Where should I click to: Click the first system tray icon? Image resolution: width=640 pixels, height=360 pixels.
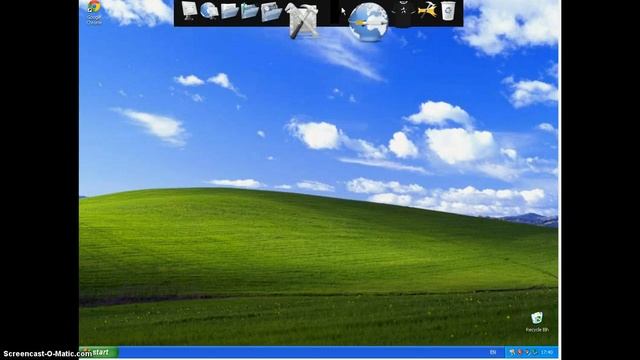pyautogui.click(x=513, y=352)
